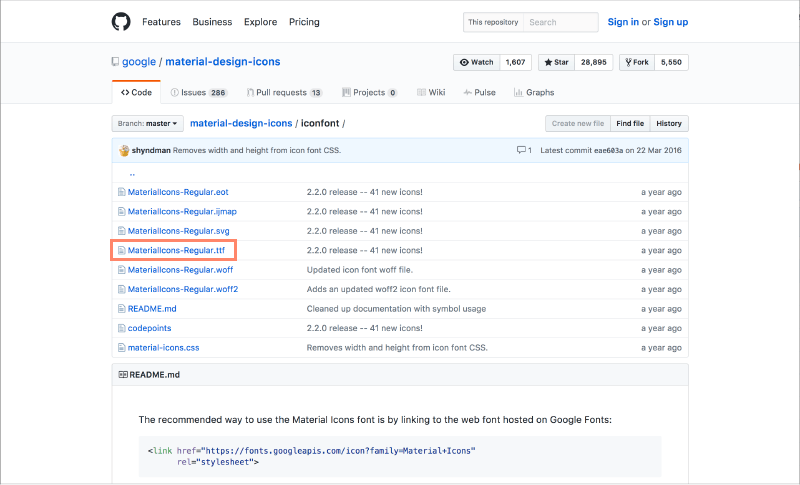Click the comment bubble icon on latest commit

[x=522, y=150]
